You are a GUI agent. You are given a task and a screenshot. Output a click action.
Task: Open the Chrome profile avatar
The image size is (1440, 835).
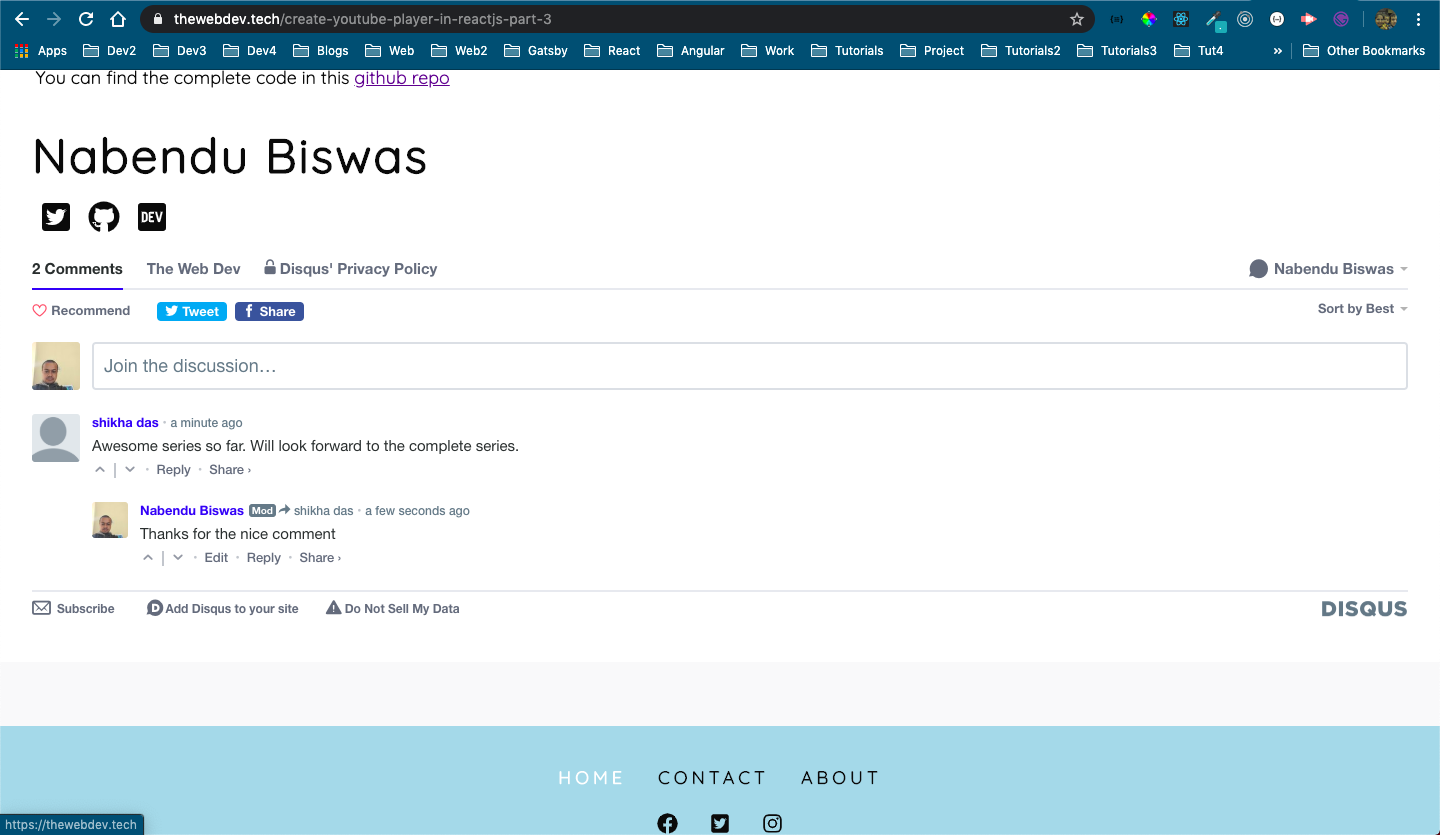click(x=1386, y=19)
